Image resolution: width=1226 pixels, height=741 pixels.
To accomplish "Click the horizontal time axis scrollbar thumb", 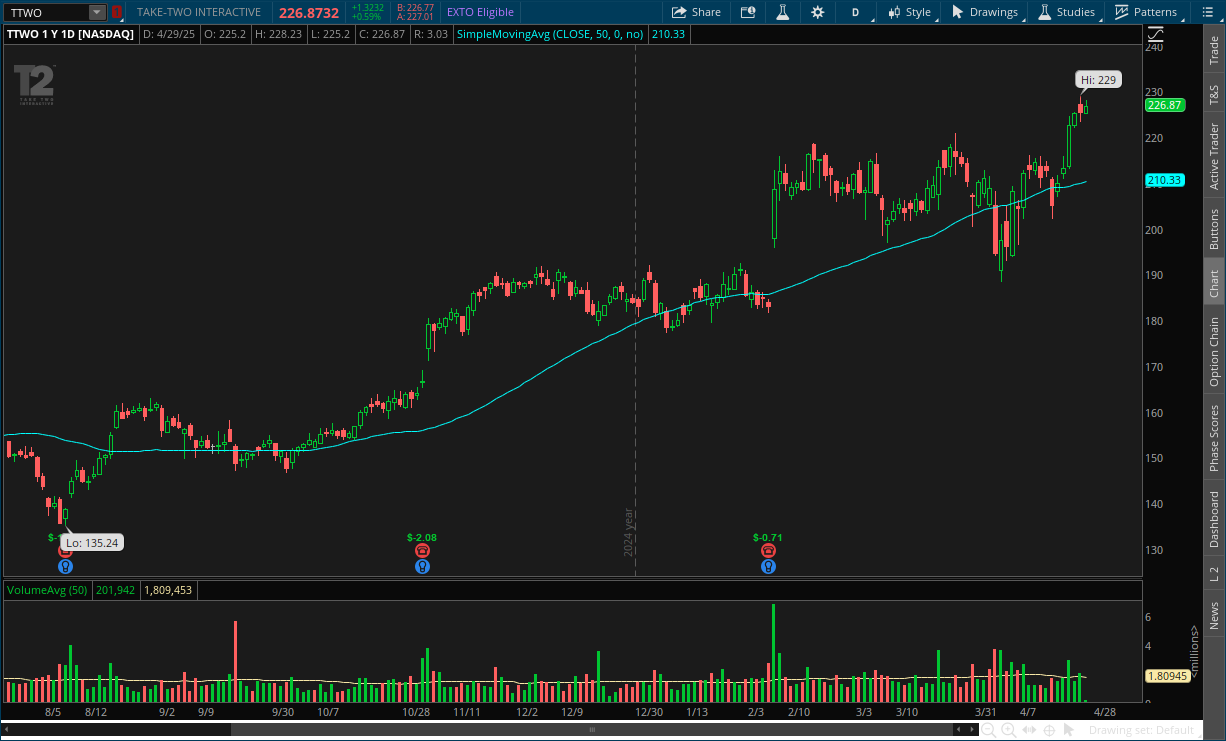I will 591,730.
